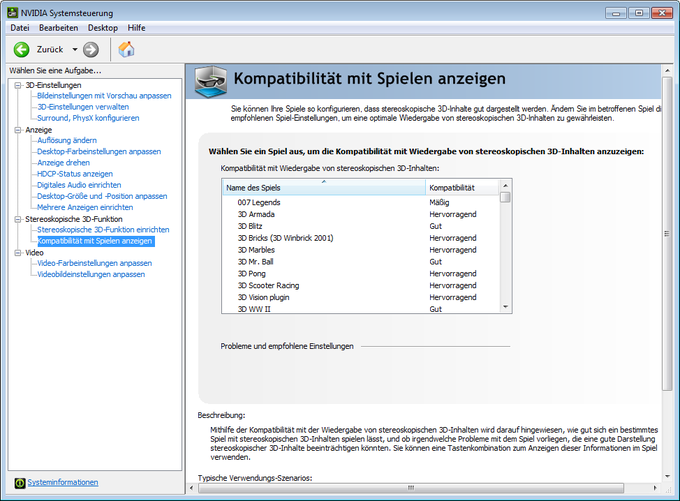Viewport: 680px width, 501px height.
Task: Collapse the Stereoskopische 3D-Funktion node
Action: pyautogui.click(x=18, y=219)
